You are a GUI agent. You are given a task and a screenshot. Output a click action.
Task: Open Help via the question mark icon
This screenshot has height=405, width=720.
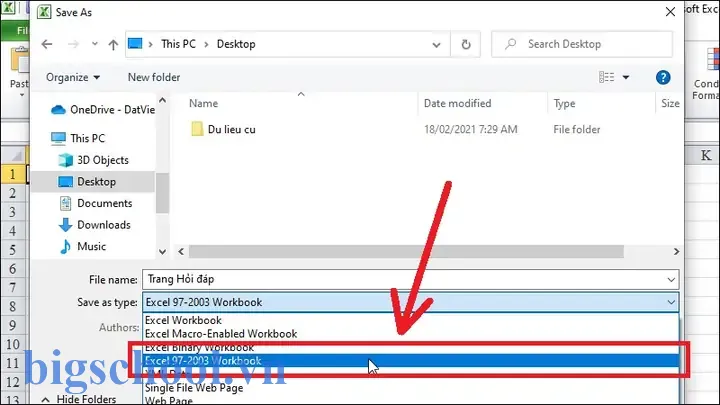pos(663,77)
